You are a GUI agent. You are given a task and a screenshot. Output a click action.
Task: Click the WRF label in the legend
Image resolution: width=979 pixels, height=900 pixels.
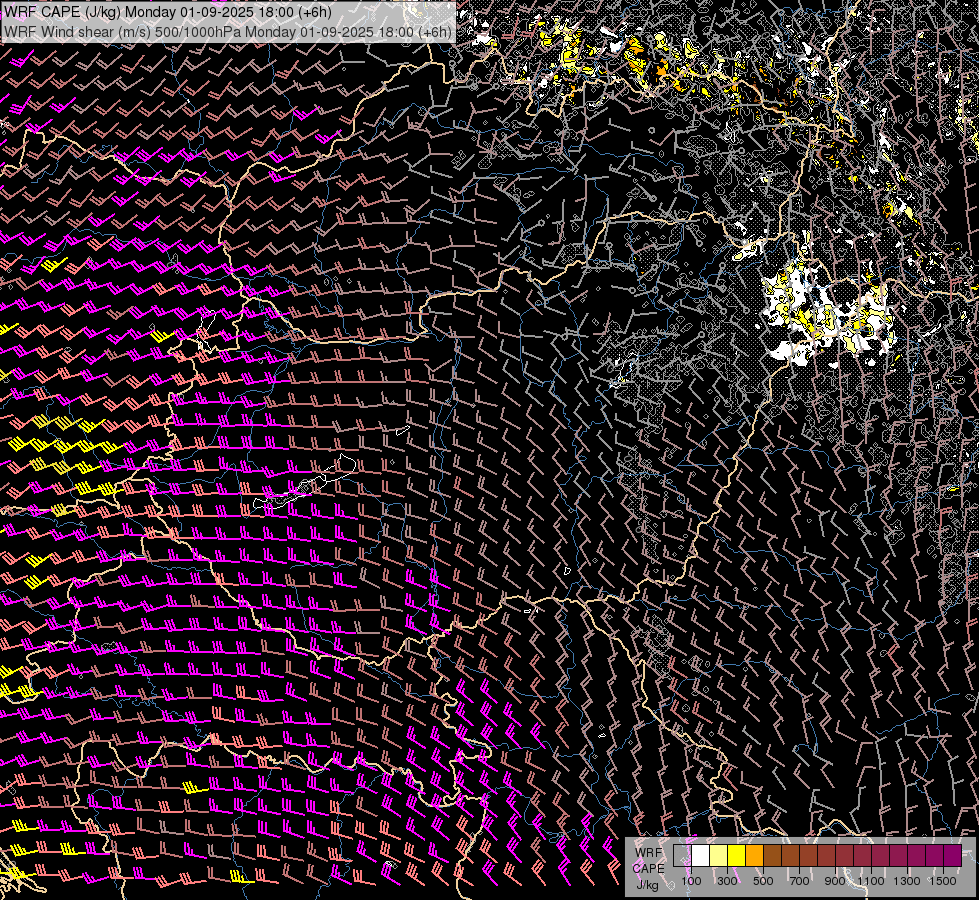649,853
